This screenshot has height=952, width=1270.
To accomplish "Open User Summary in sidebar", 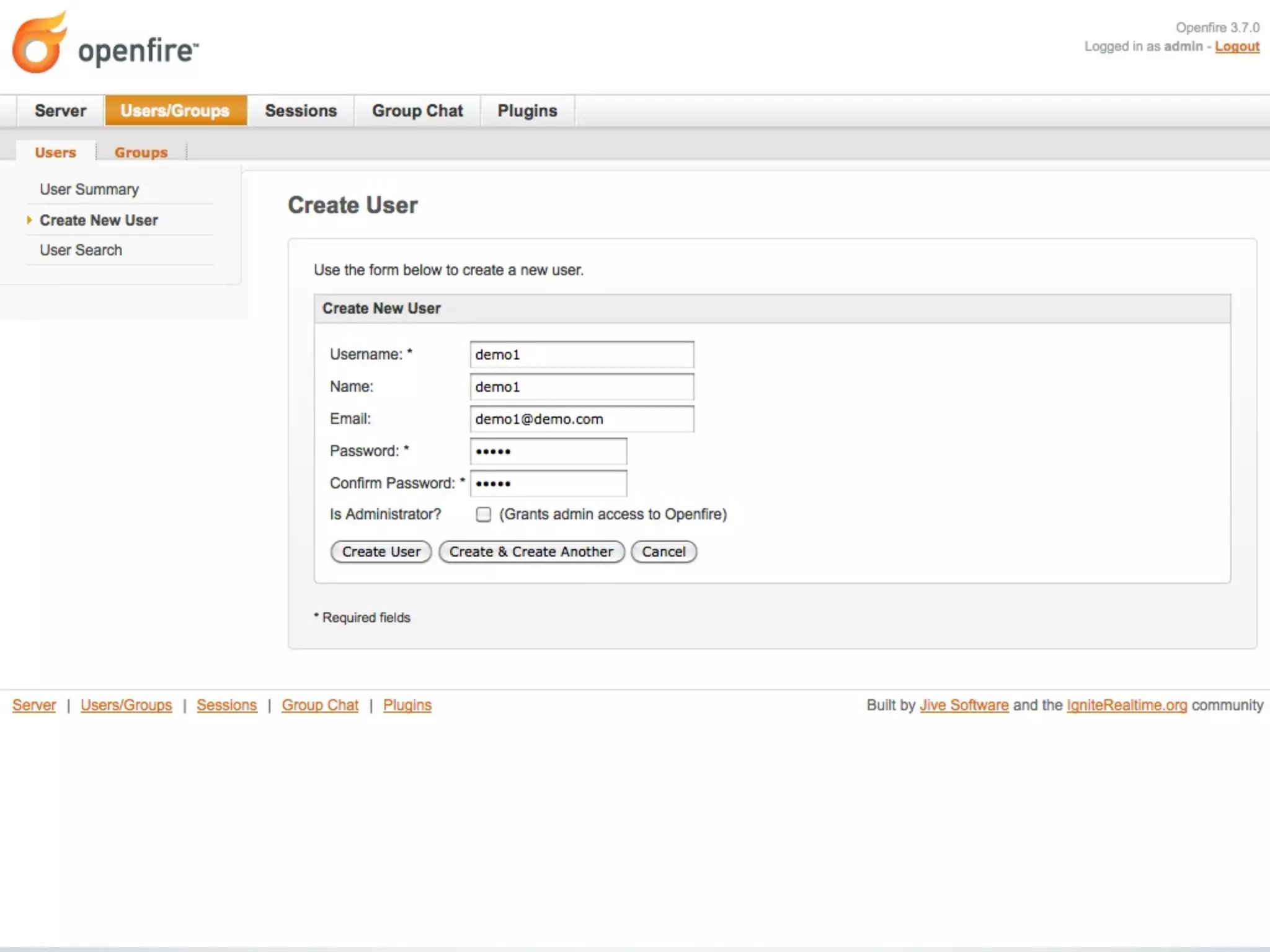I will pyautogui.click(x=89, y=190).
